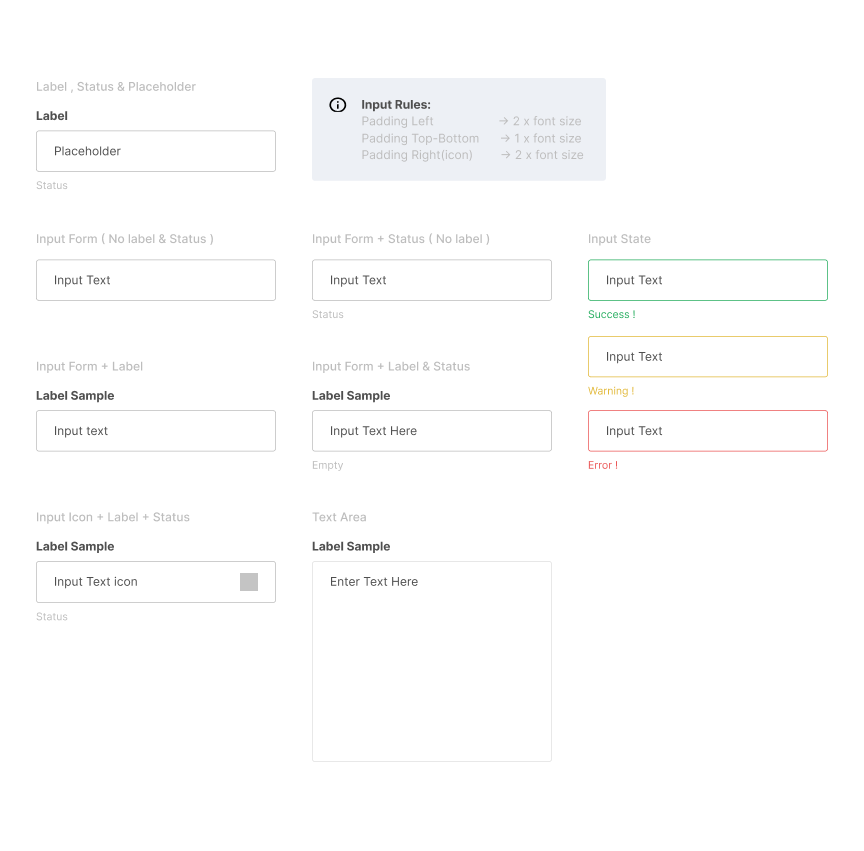Click inside the 'Enter Text Here' text area
Image resolution: width=864 pixels, height=851 pixels.
pyautogui.click(x=432, y=661)
